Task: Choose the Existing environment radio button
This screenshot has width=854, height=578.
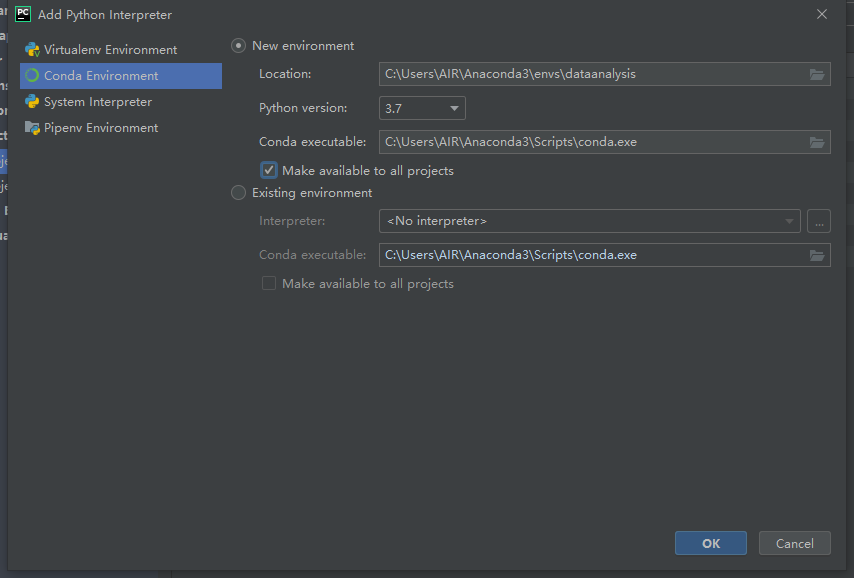Action: click(x=239, y=193)
